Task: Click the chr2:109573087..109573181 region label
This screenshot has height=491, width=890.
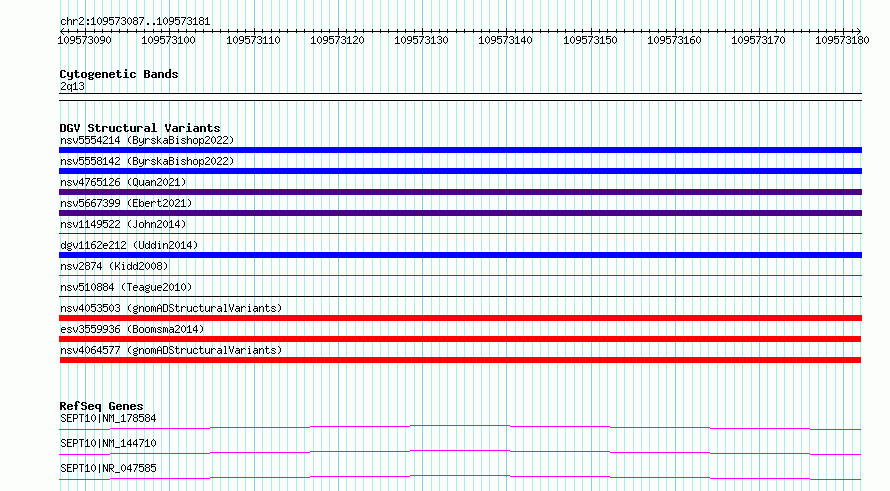Action: (135, 22)
